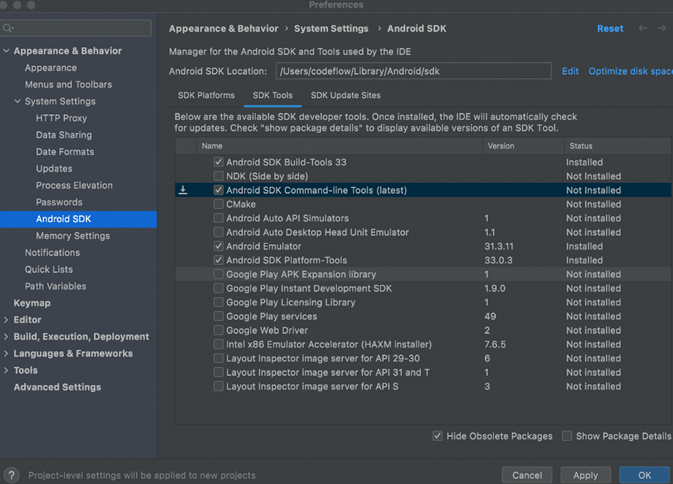Uncheck Hide Obsolete Packages
This screenshot has width=673, height=484.
[x=437, y=436]
